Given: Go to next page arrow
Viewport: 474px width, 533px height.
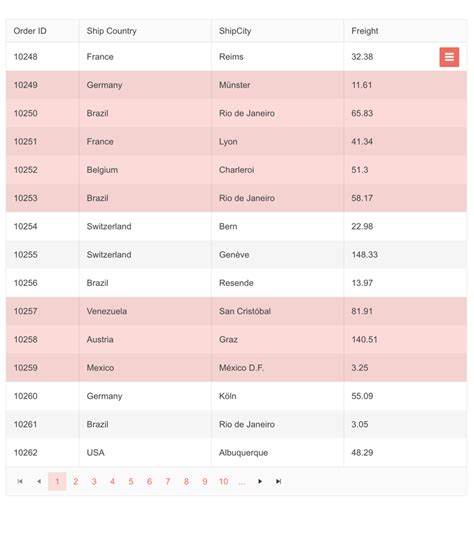Looking at the screenshot, I should click(260, 481).
